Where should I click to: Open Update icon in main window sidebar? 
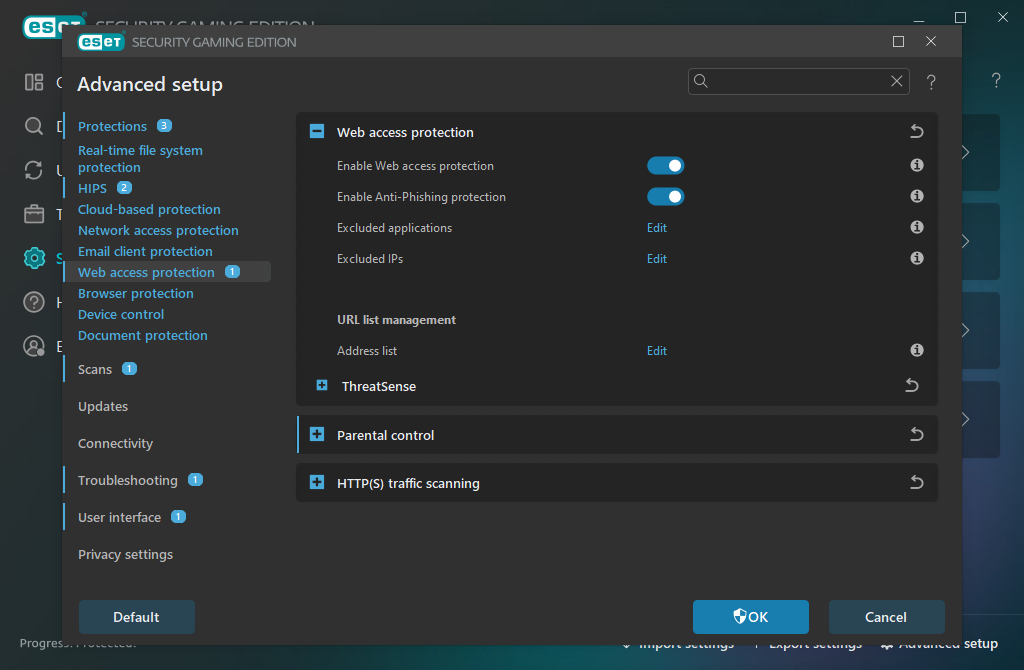click(34, 170)
